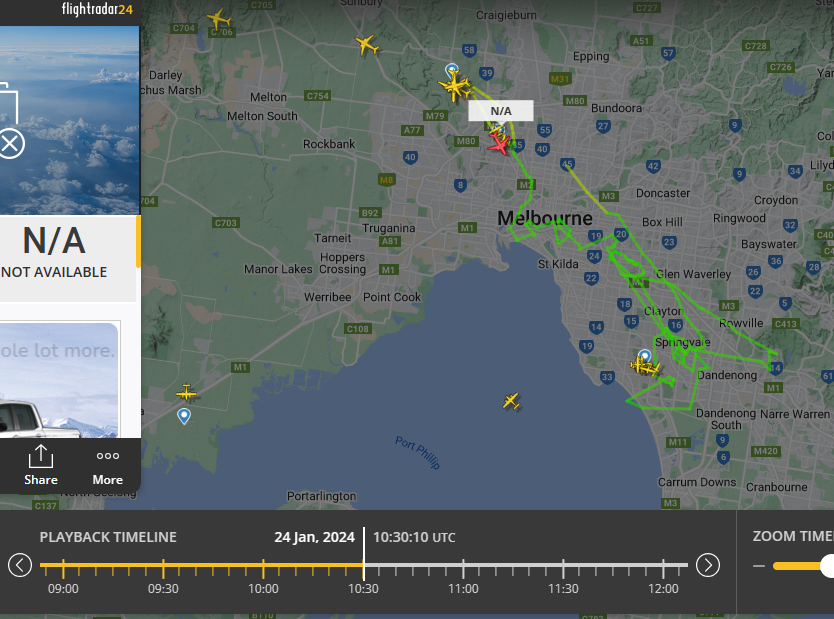
Task: Click the yellow aircraft near C706 road
Action: tap(219, 19)
